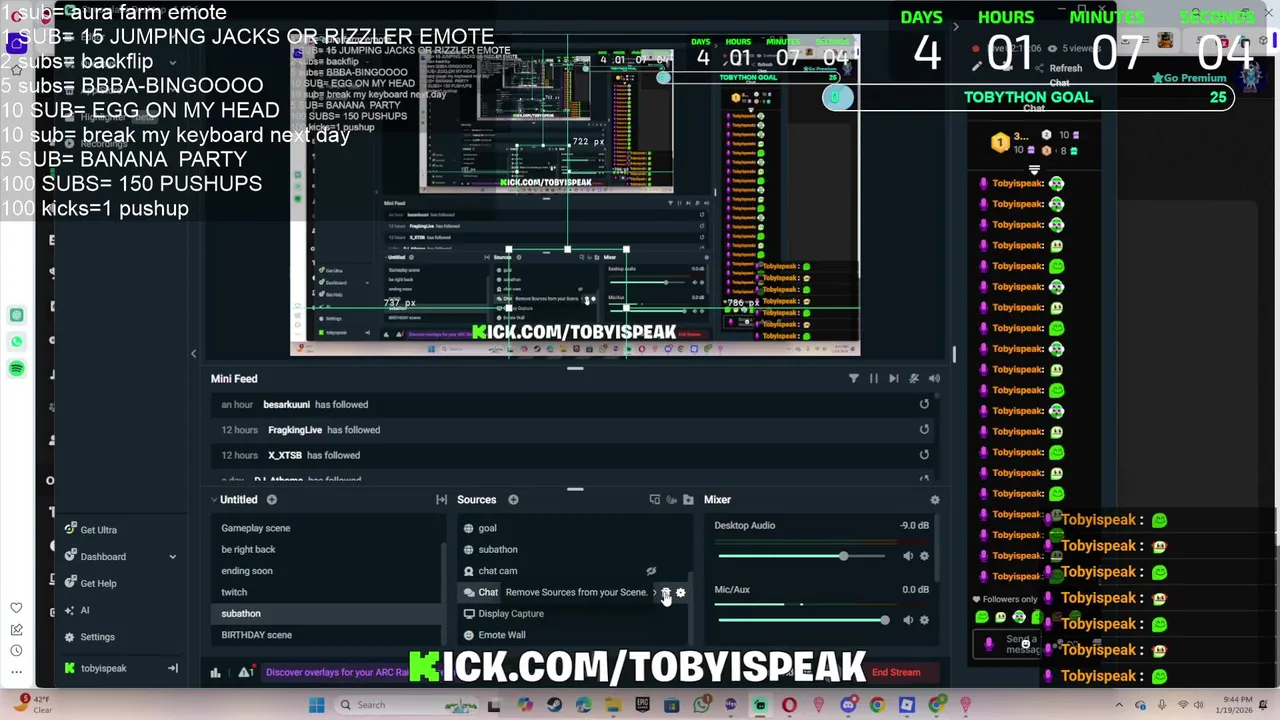1280x720 pixels.
Task: Replay the FragkingLive follow alert
Action: (924, 429)
